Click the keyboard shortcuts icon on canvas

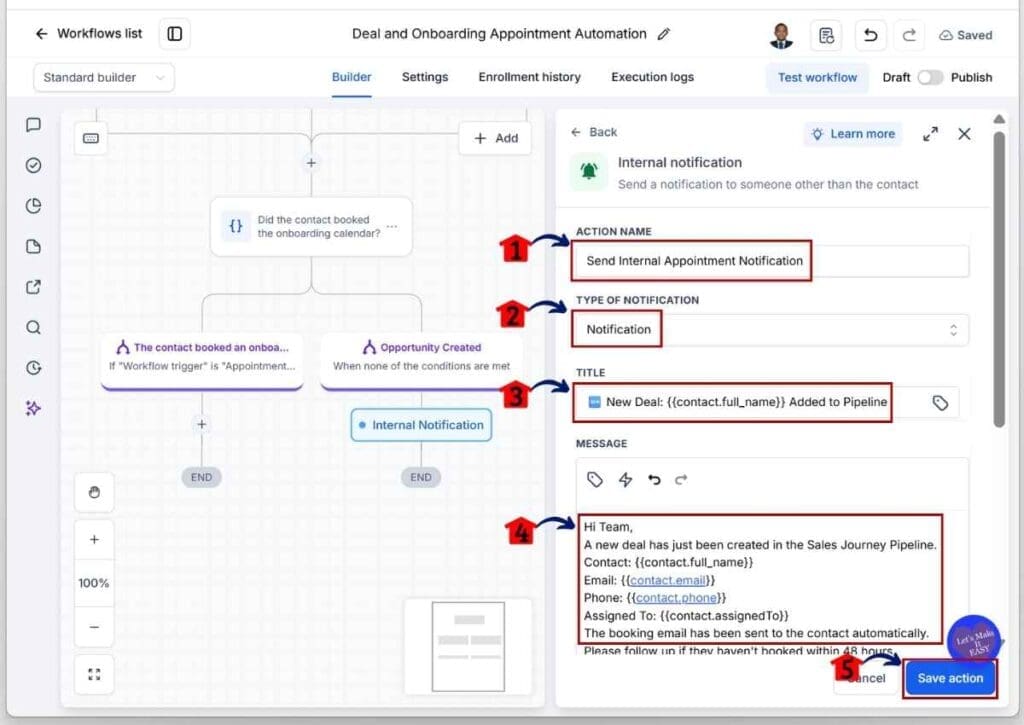(x=91, y=138)
